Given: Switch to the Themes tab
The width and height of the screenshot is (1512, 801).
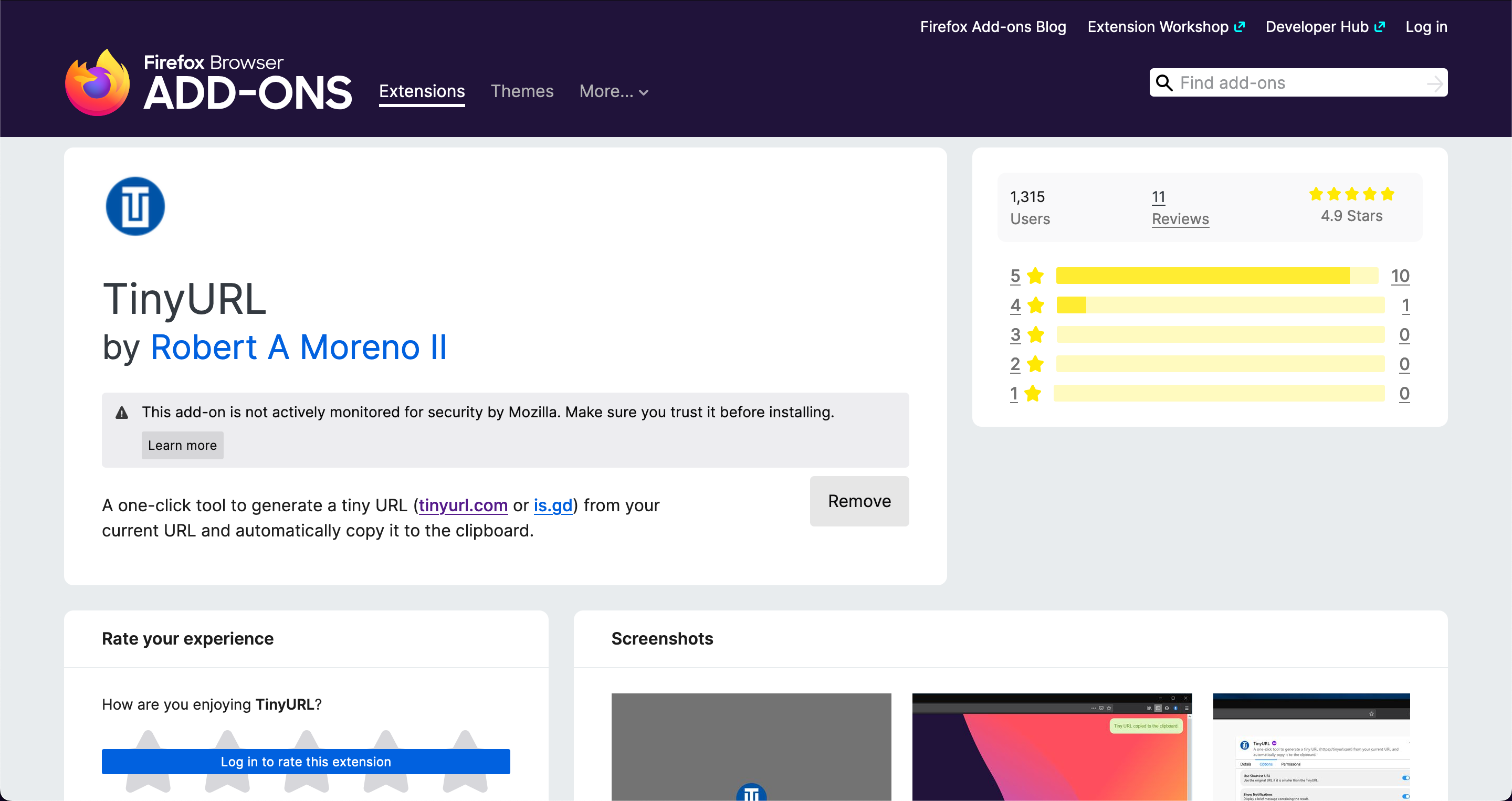Looking at the screenshot, I should pos(522,91).
